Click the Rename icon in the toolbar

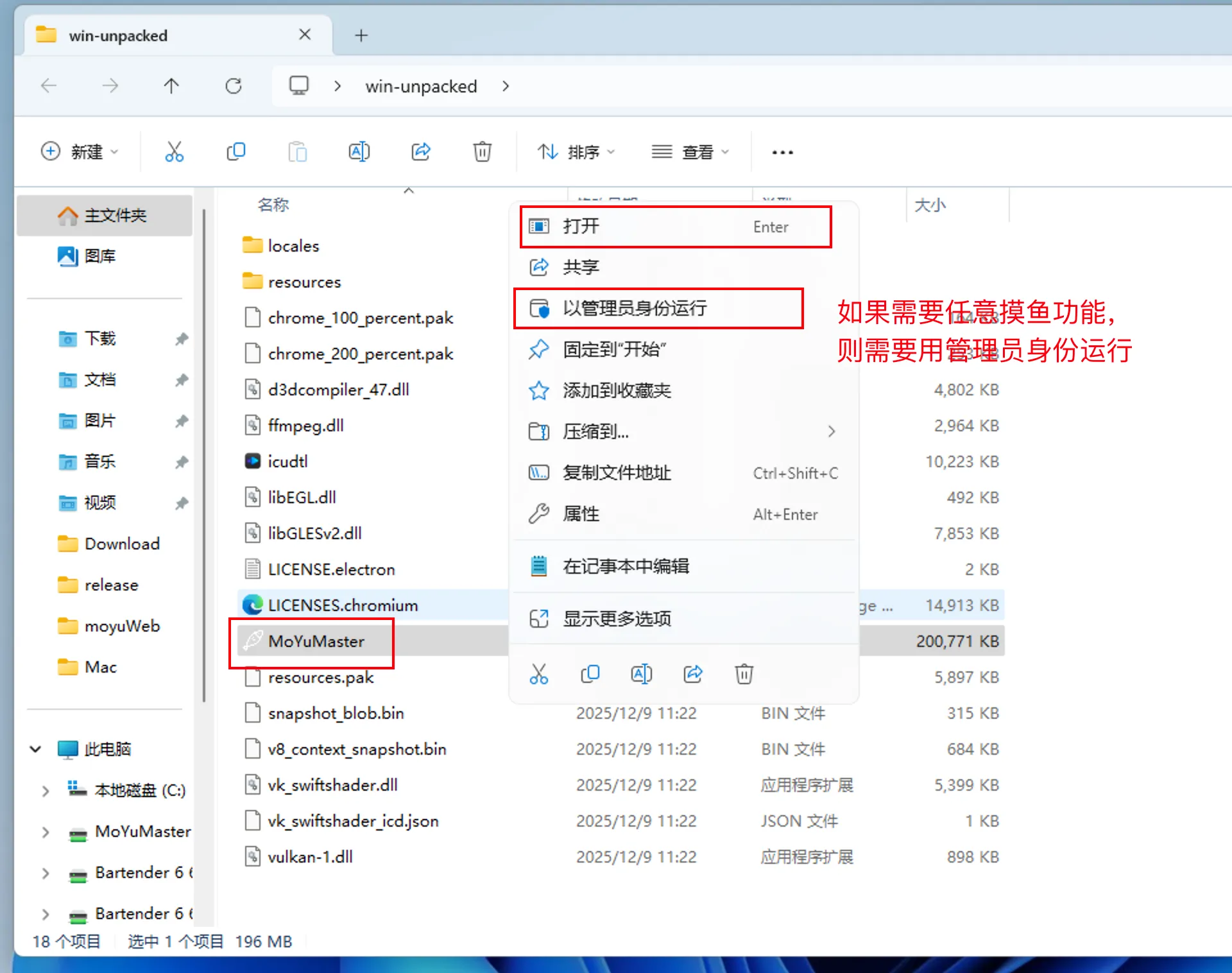(359, 151)
